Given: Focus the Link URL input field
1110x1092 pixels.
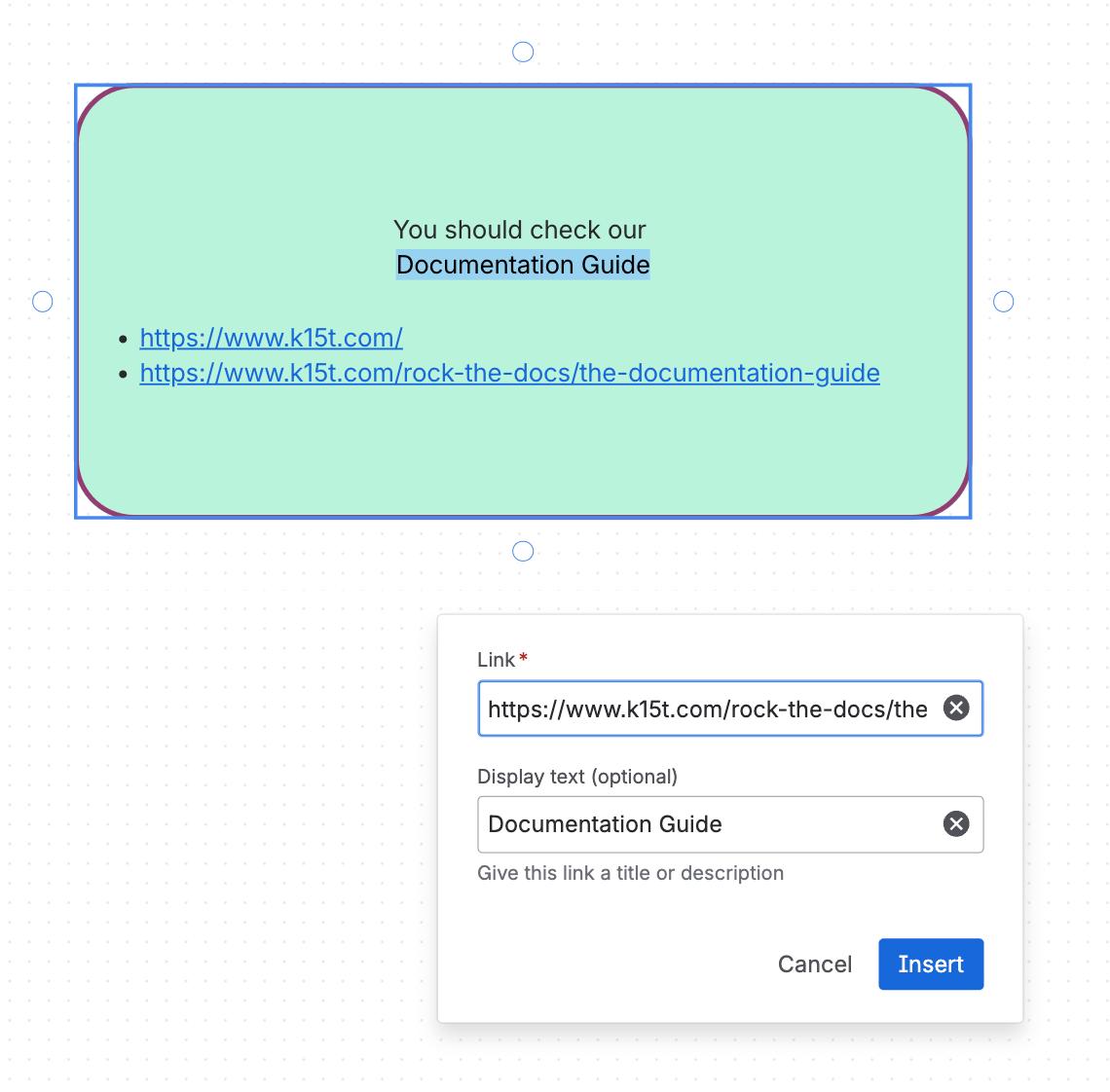Looking at the screenshot, I should tap(708, 709).
